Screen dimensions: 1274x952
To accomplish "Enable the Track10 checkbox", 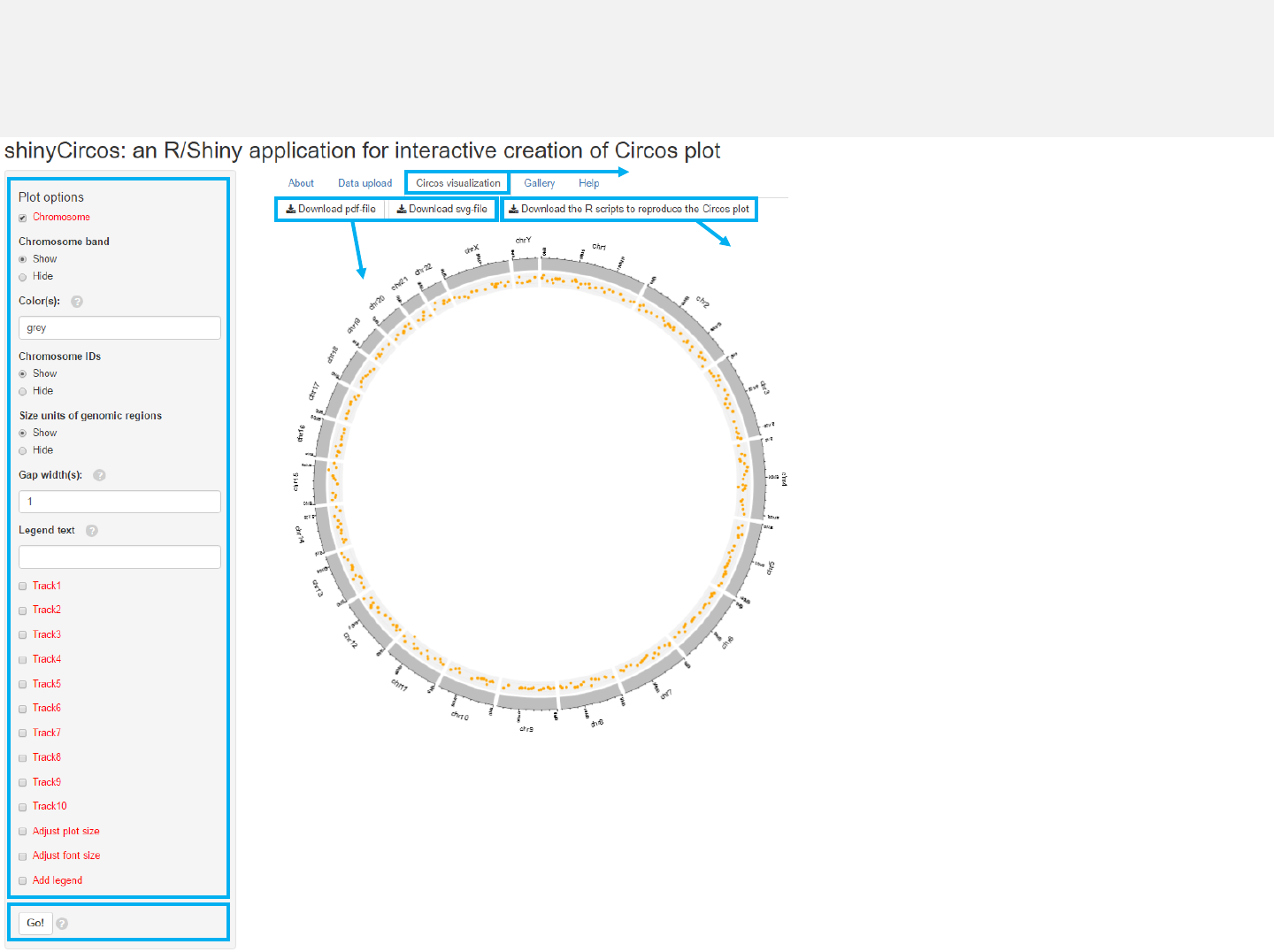I will [23, 807].
